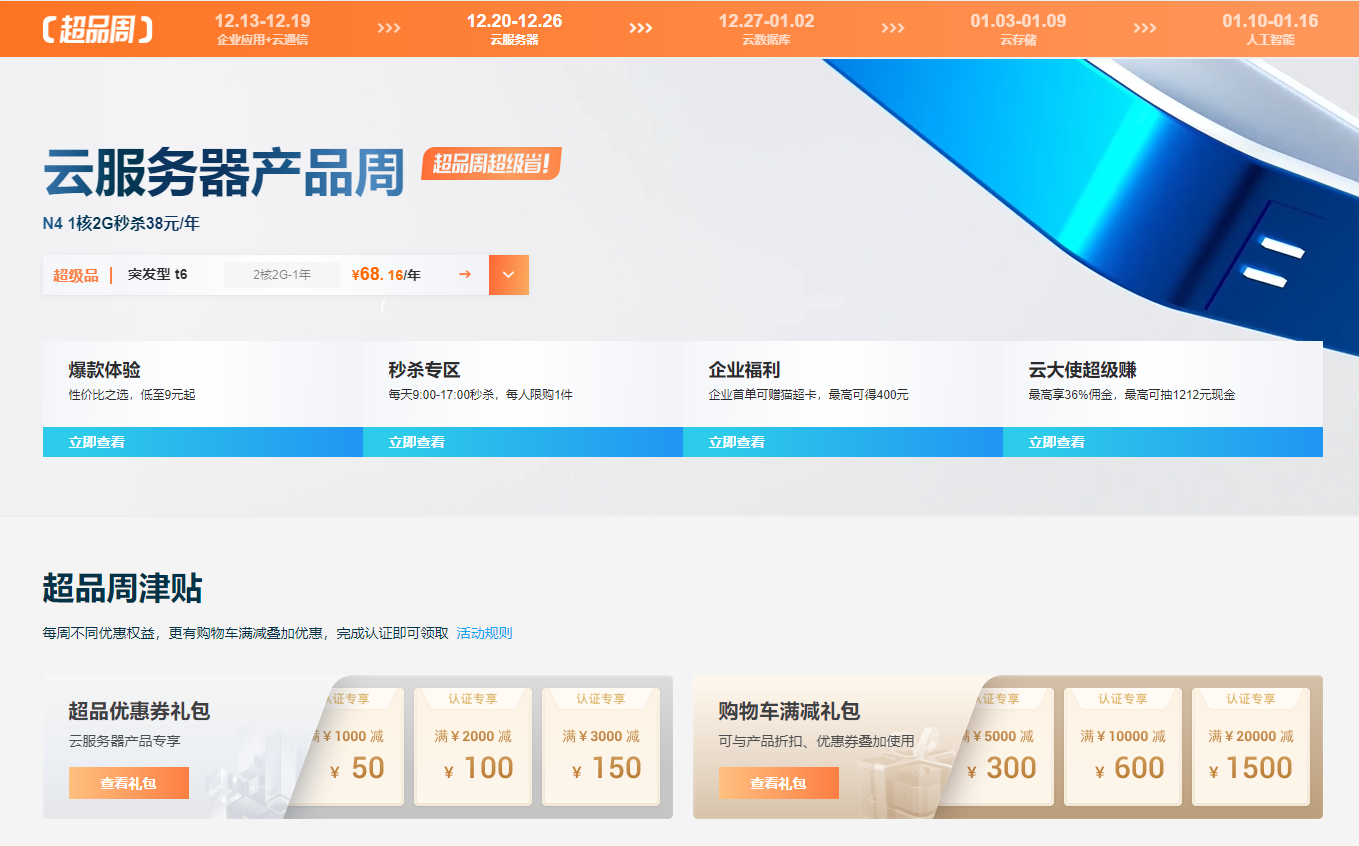
Task: Go to 01.03-01.09 云存储 tab
Action: click(x=1018, y=29)
